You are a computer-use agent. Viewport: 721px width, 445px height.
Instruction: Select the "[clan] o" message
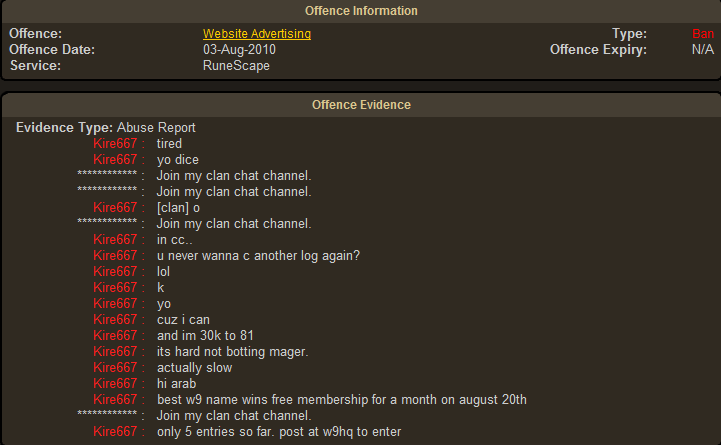click(x=178, y=208)
